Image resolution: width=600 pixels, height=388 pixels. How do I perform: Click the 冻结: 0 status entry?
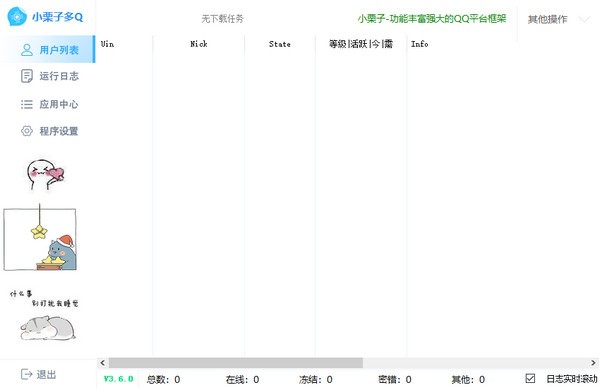click(x=315, y=379)
